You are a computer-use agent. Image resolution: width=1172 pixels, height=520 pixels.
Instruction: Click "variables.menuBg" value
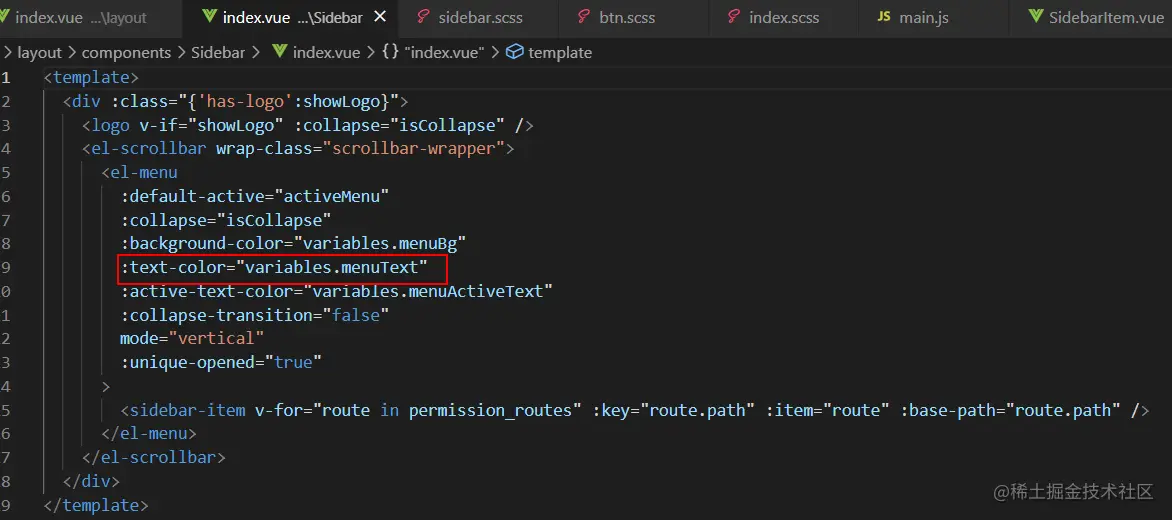click(x=380, y=244)
